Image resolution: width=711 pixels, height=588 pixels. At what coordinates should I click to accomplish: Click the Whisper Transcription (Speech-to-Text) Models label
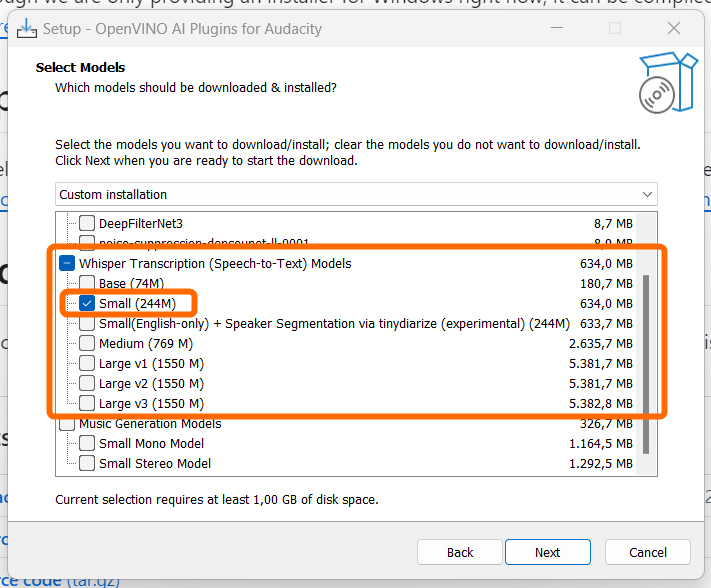(x=215, y=263)
